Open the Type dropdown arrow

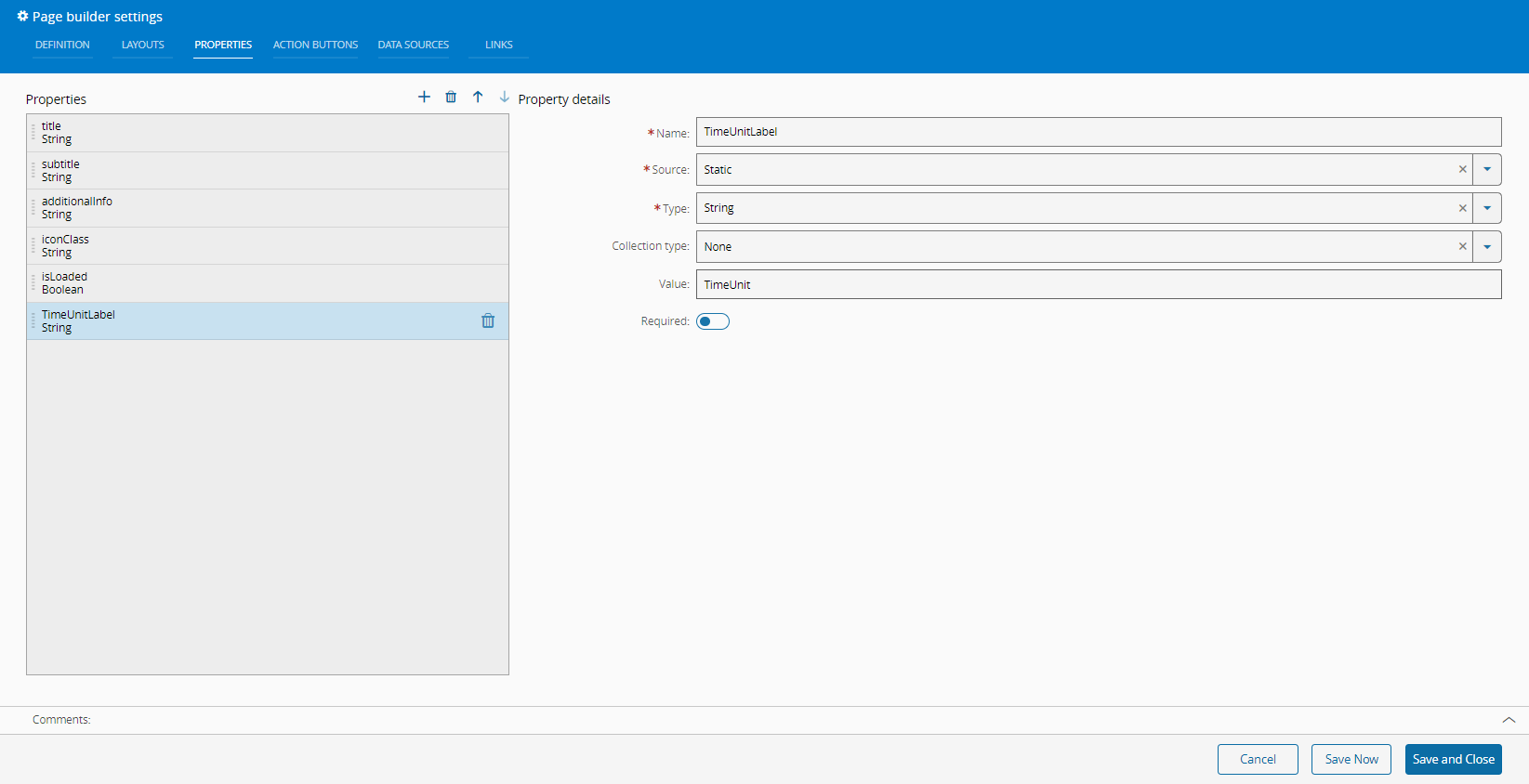pos(1487,208)
